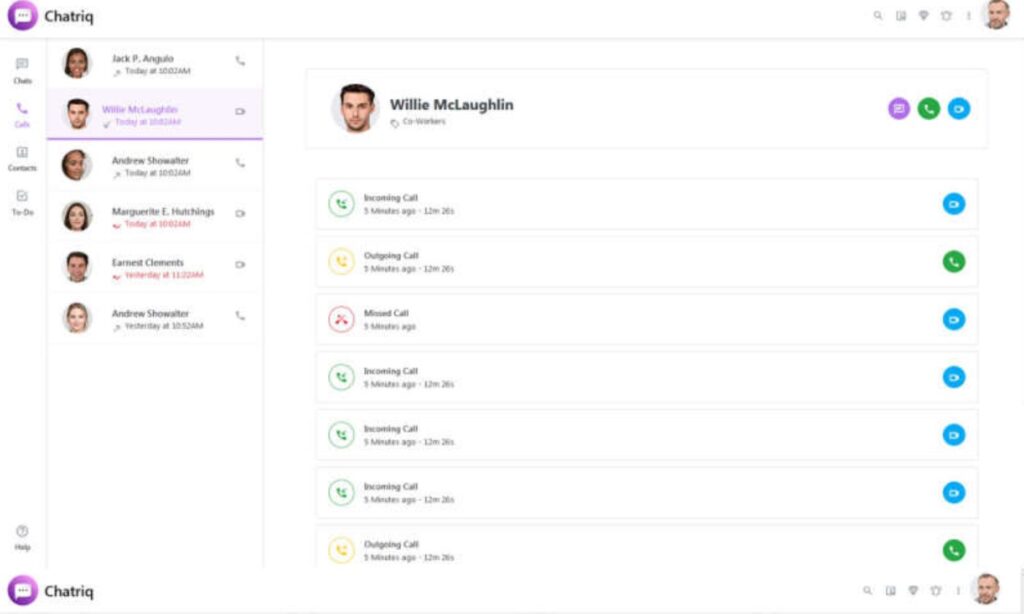
Task: Click Willie McLaughlin's profile photo in the detail header
Action: 355,108
